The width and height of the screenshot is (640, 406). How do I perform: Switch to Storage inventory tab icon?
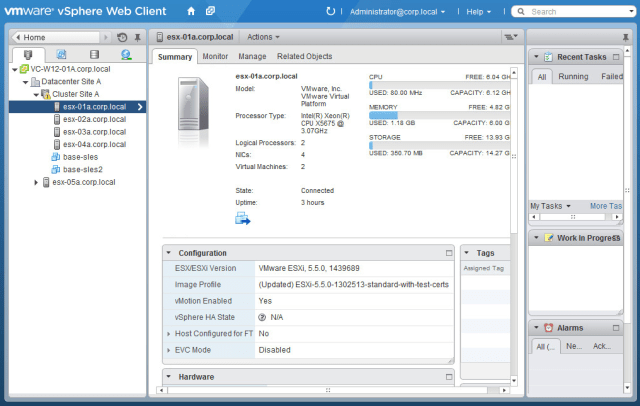(94, 54)
